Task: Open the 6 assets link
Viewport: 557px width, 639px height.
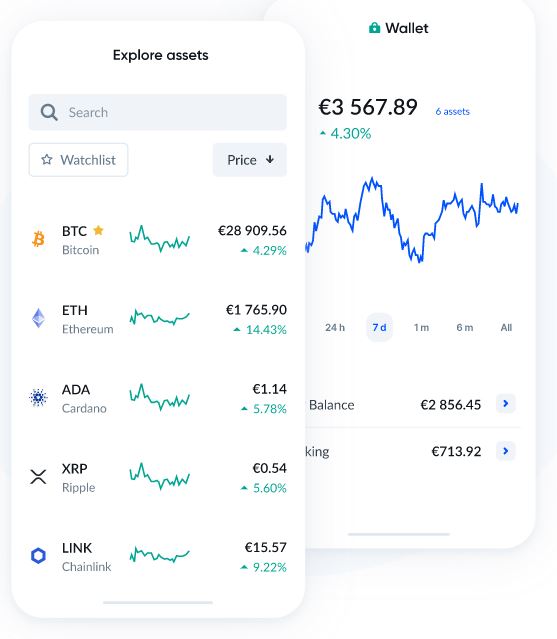Action: click(x=452, y=112)
